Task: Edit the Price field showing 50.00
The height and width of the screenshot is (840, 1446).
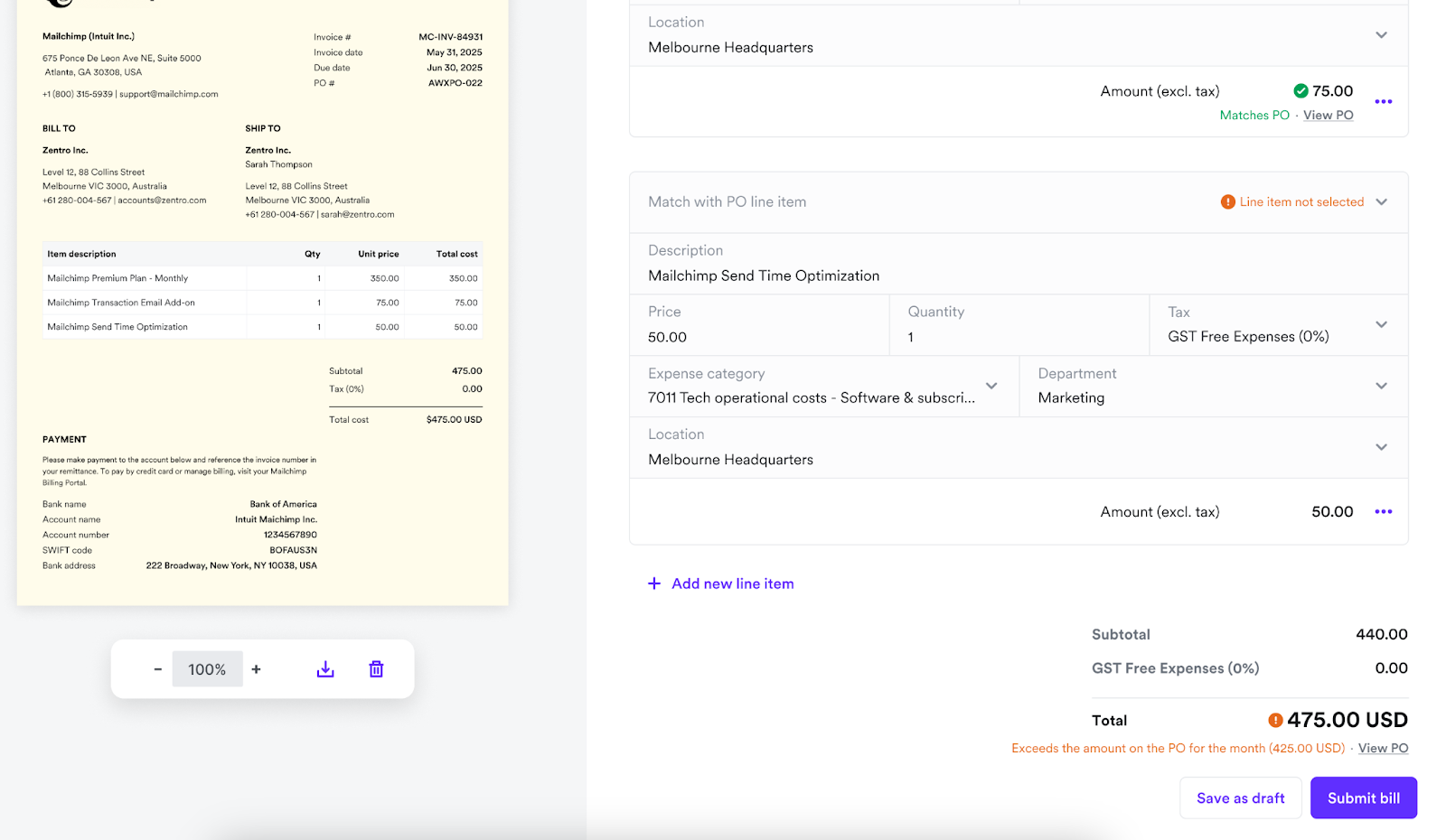Action: pos(759,337)
